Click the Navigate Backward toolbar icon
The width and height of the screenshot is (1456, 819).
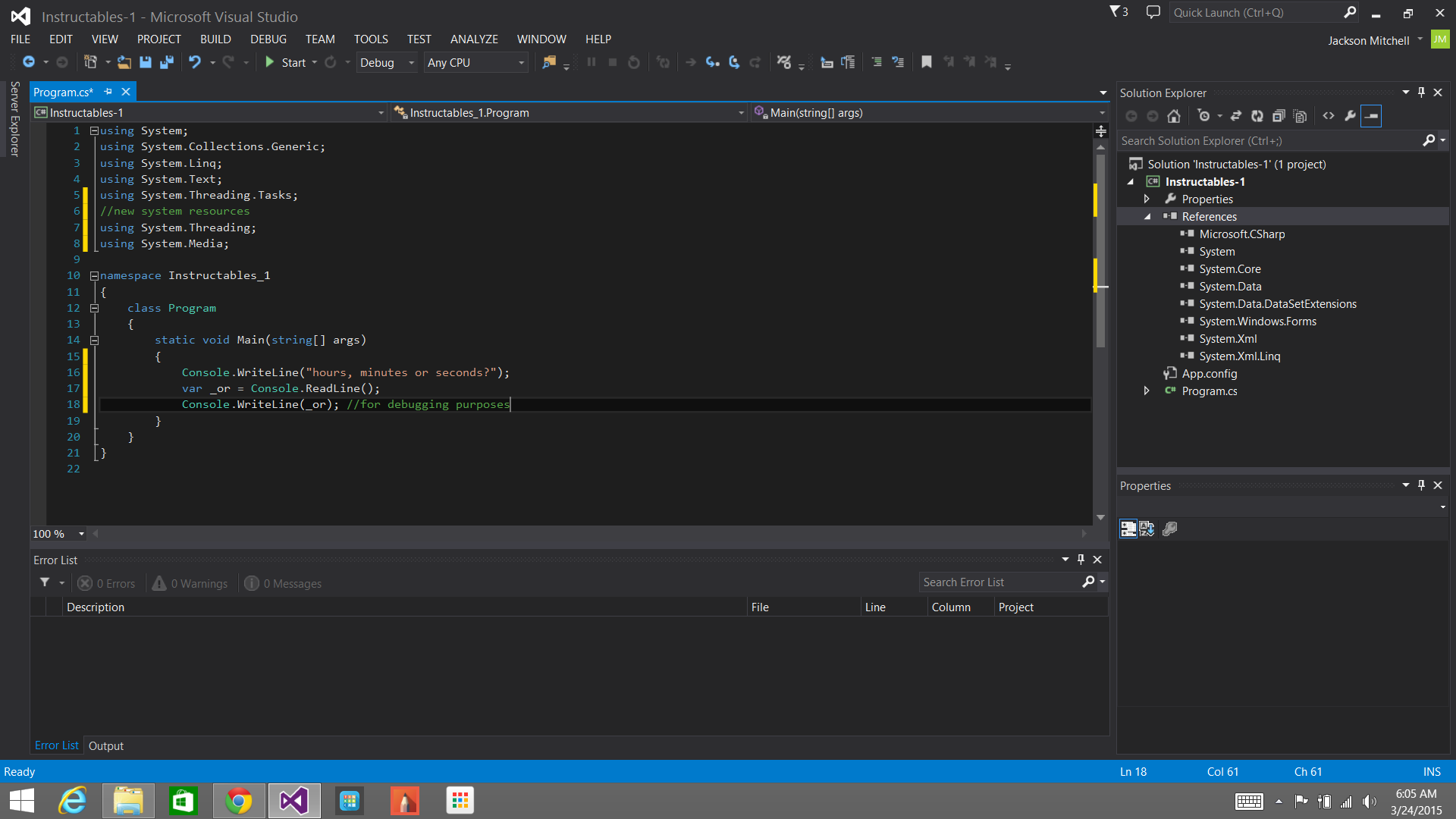(x=29, y=62)
